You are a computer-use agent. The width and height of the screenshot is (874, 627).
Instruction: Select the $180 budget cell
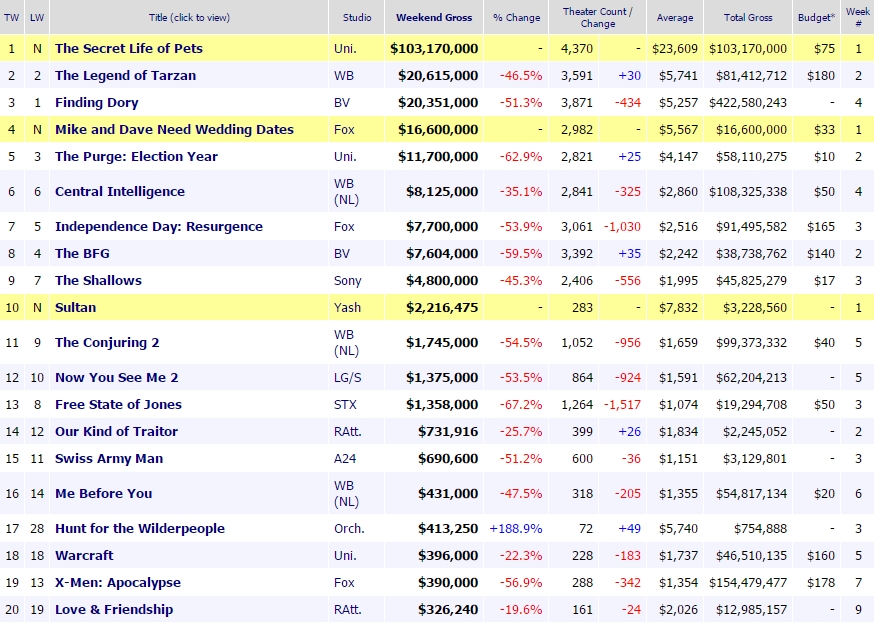(x=821, y=75)
